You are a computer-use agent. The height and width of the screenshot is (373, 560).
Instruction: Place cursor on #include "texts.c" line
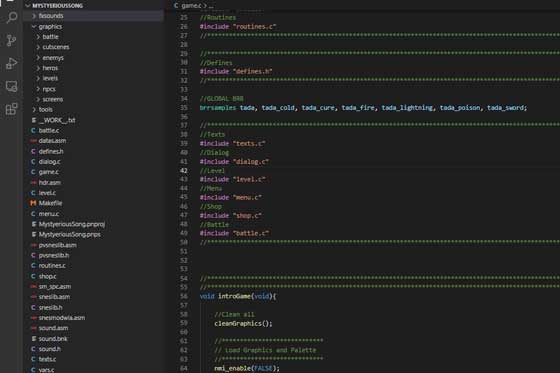coord(232,144)
